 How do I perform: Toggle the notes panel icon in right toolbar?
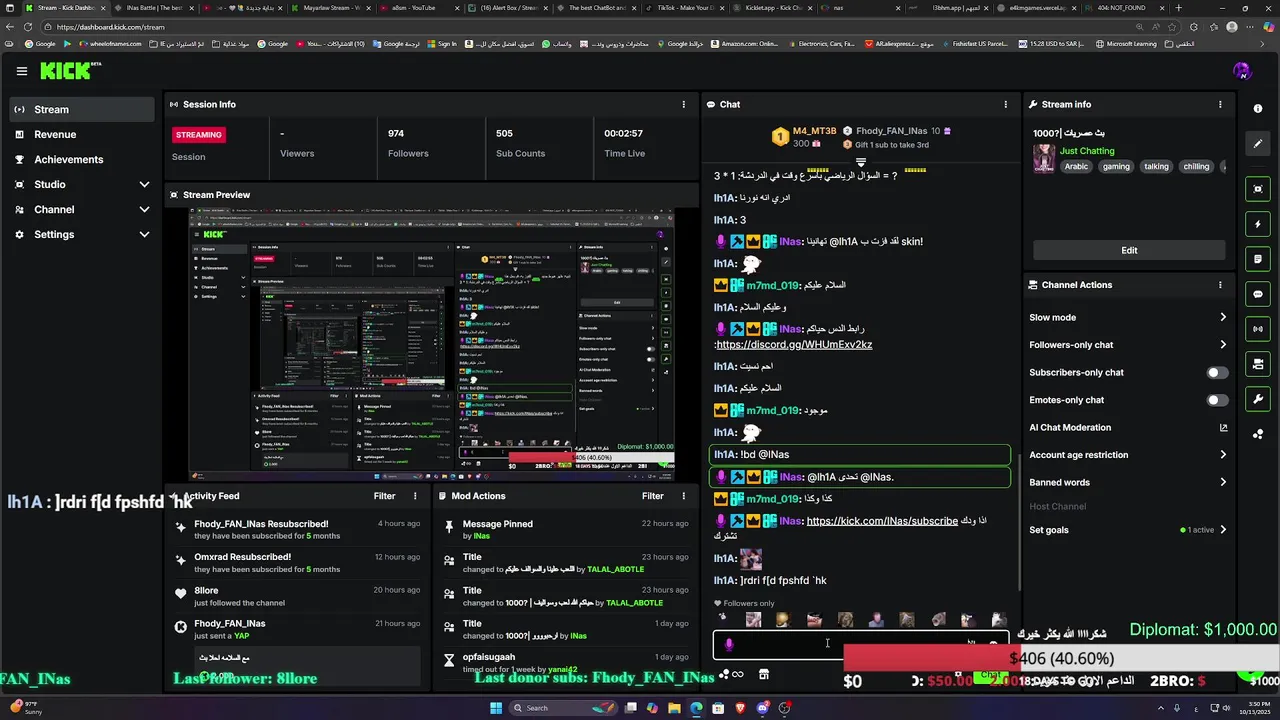pos(1258,259)
